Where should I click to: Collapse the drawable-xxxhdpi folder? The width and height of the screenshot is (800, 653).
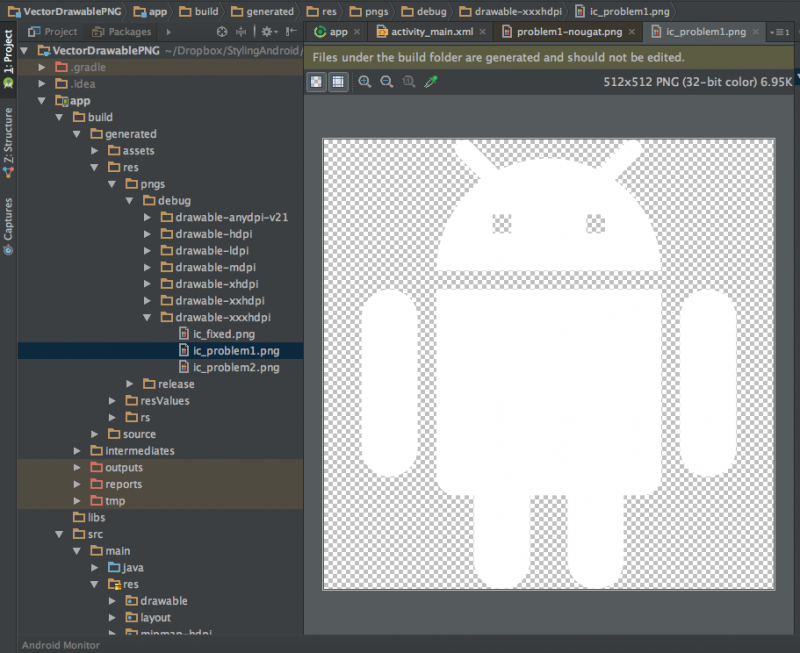coord(147,318)
